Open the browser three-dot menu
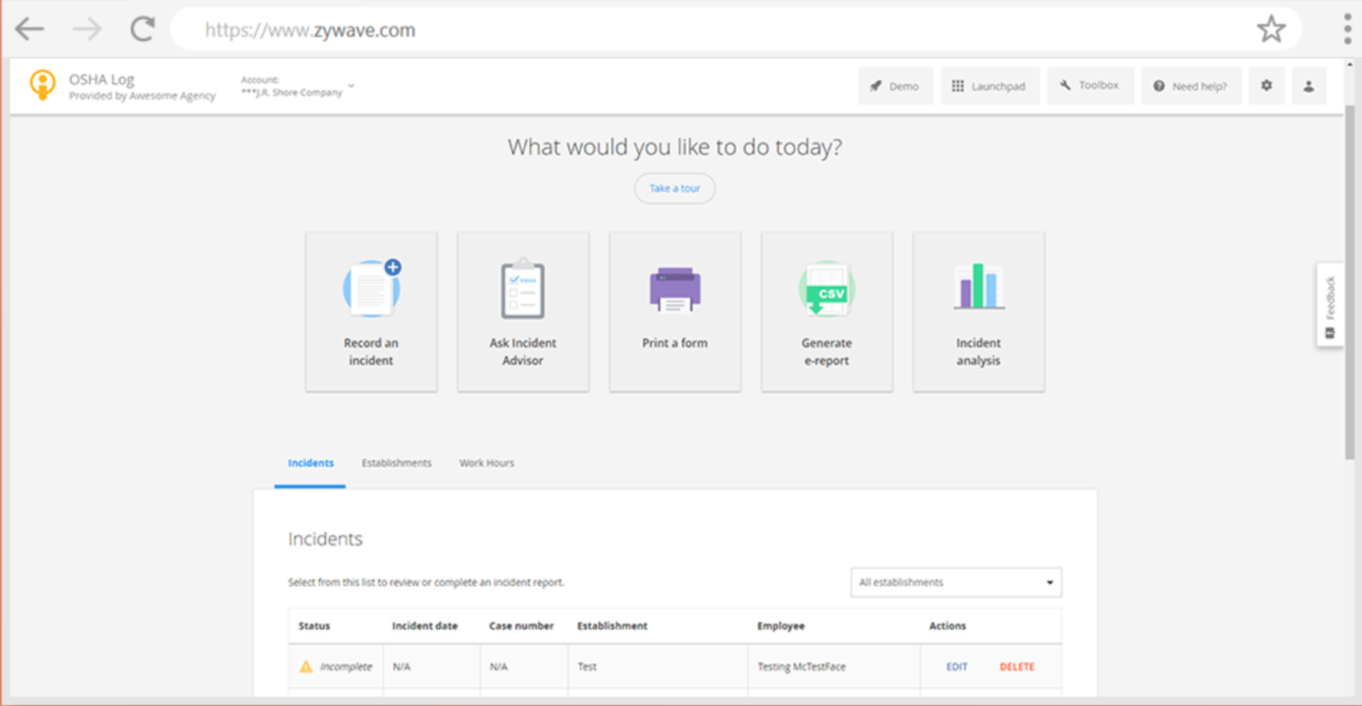1362x706 pixels. click(x=1347, y=29)
